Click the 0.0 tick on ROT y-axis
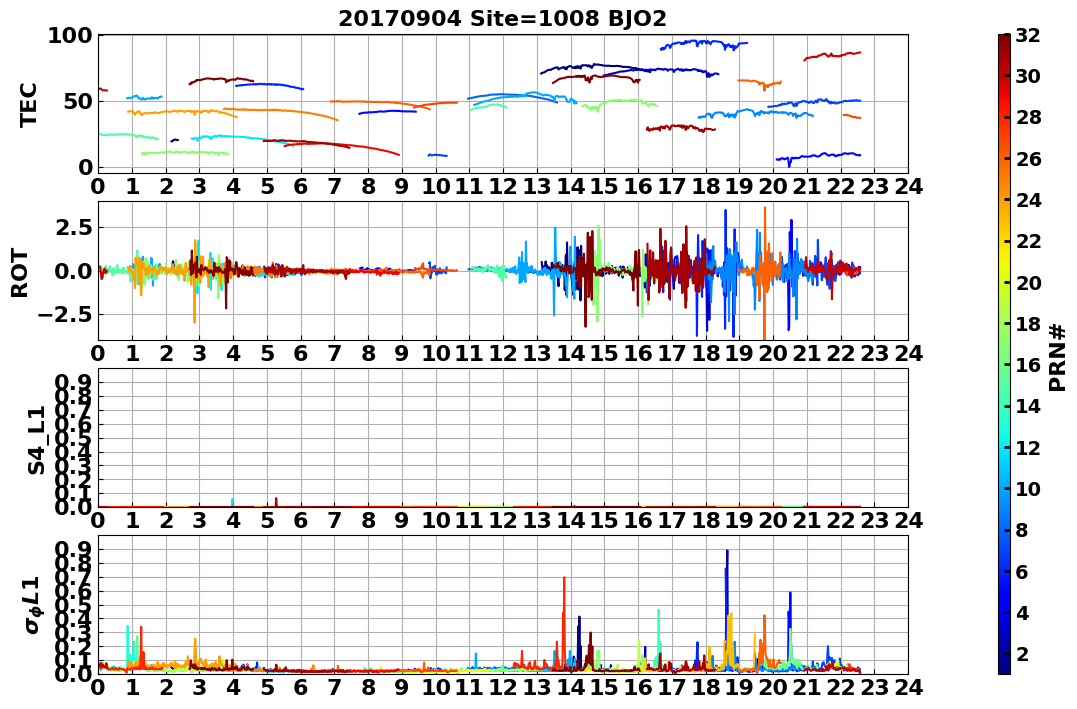 [73, 271]
